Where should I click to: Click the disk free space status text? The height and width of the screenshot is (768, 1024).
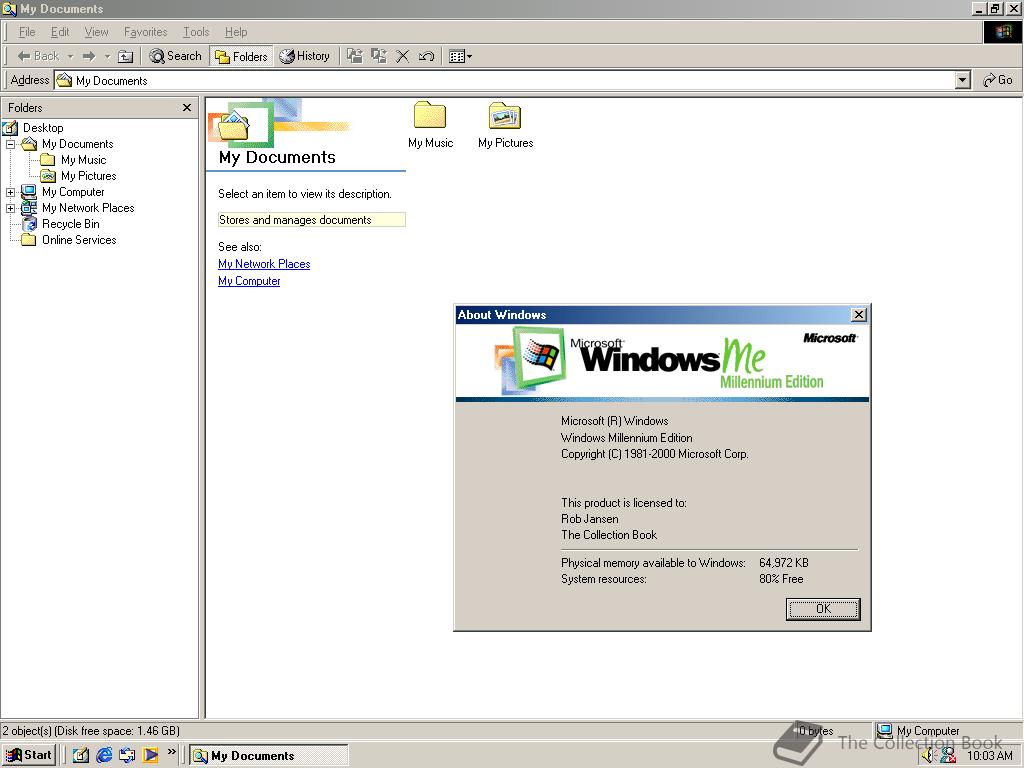tap(117, 731)
